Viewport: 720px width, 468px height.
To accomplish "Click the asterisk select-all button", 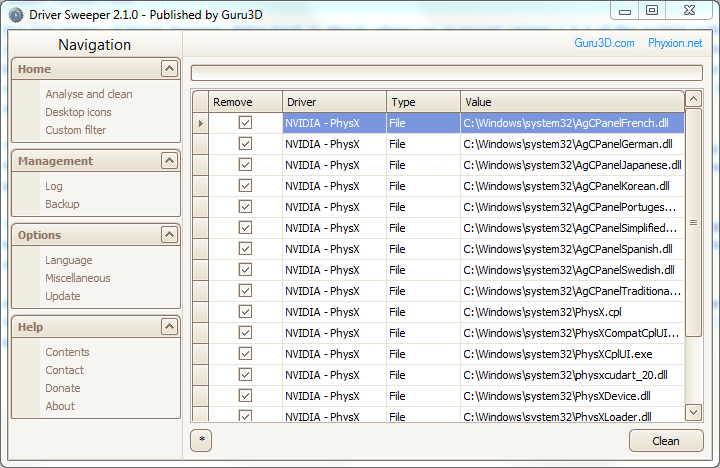I will 201,440.
